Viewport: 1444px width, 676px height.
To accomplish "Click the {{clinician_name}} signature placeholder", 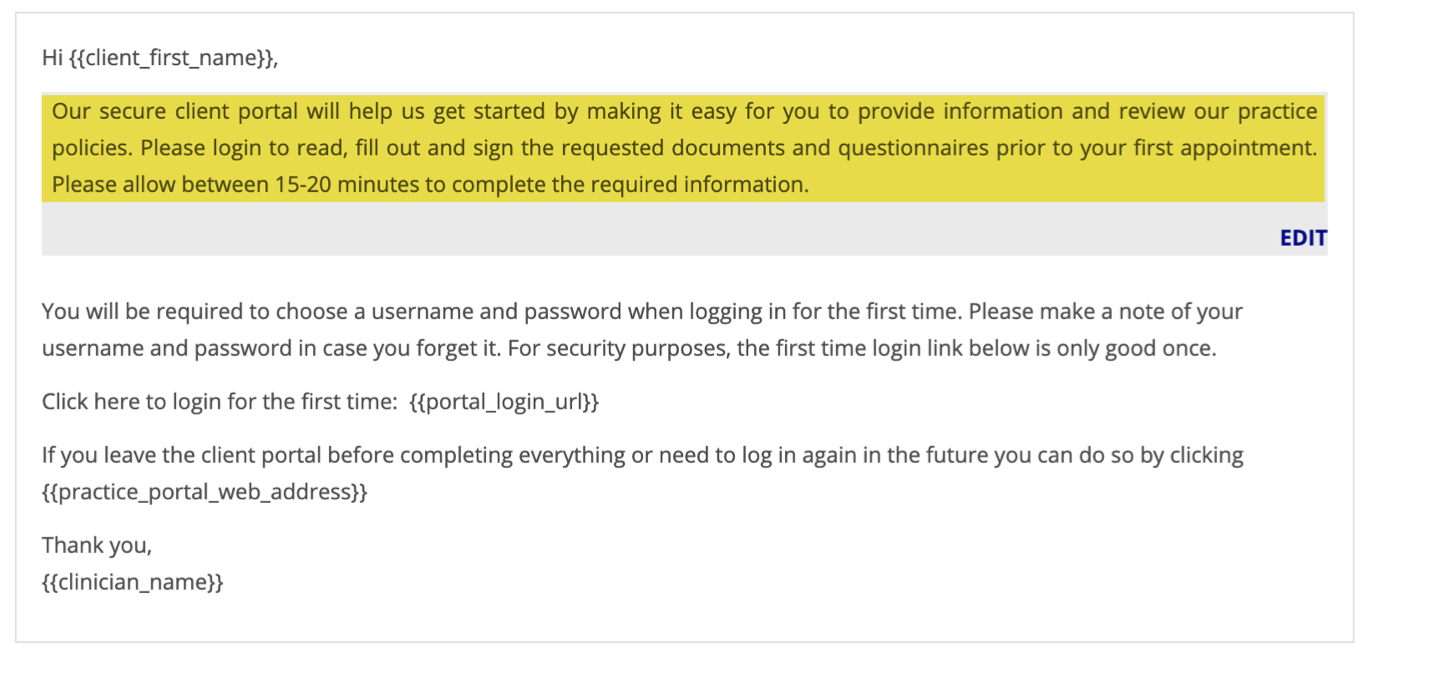I will (133, 582).
